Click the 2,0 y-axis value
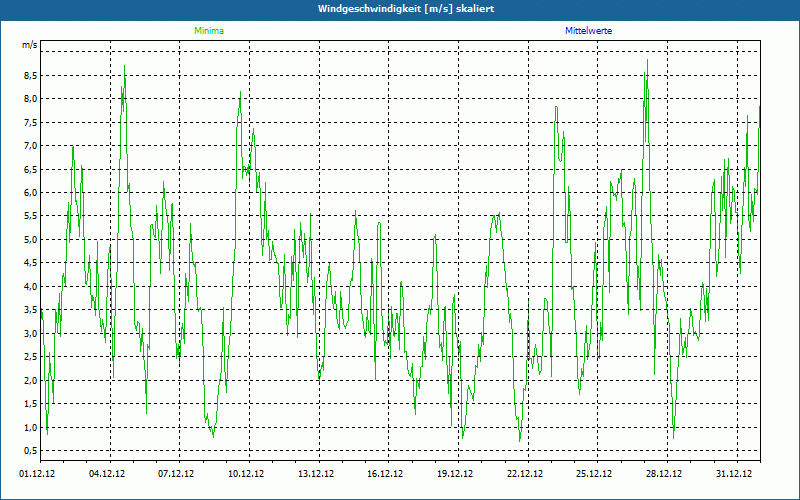 tap(31, 381)
